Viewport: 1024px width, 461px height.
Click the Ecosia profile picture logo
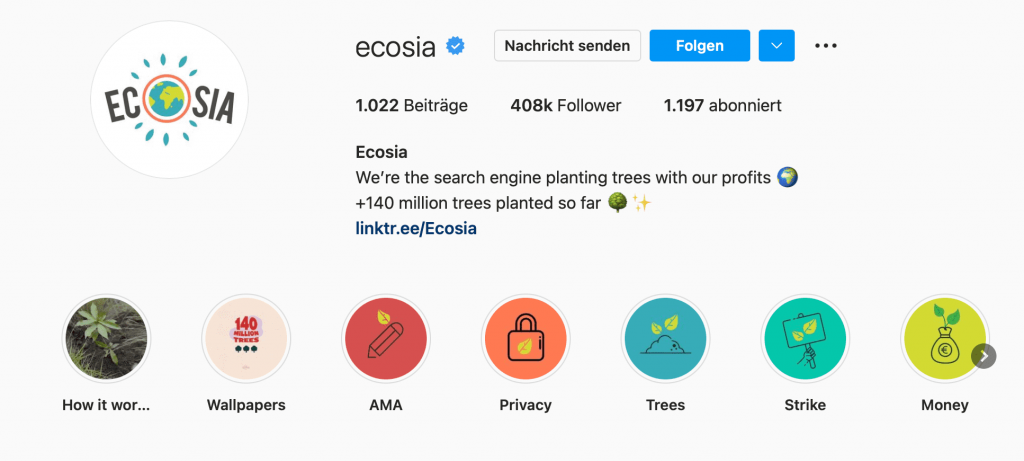pos(169,100)
